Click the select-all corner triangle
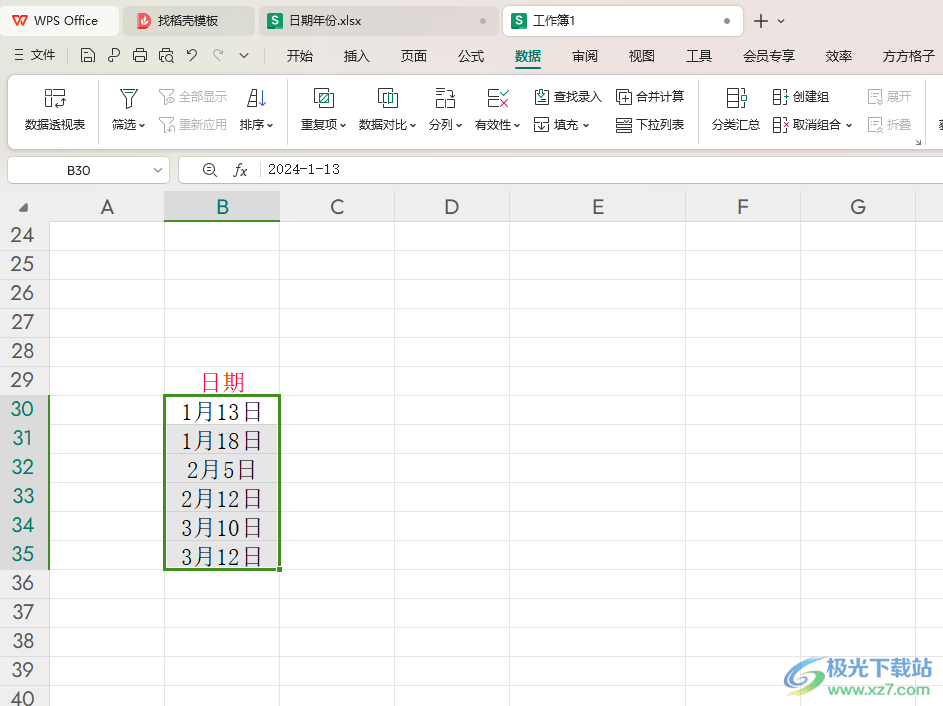The width and height of the screenshot is (943, 706). pyautogui.click(x=23, y=208)
